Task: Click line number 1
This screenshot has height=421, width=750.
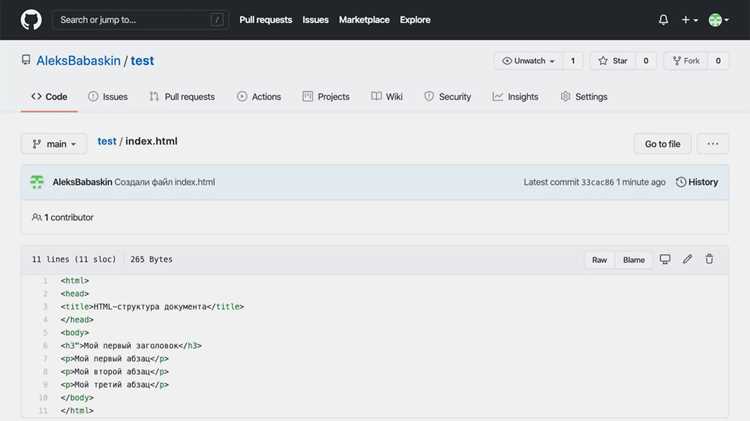Action: 45,280
